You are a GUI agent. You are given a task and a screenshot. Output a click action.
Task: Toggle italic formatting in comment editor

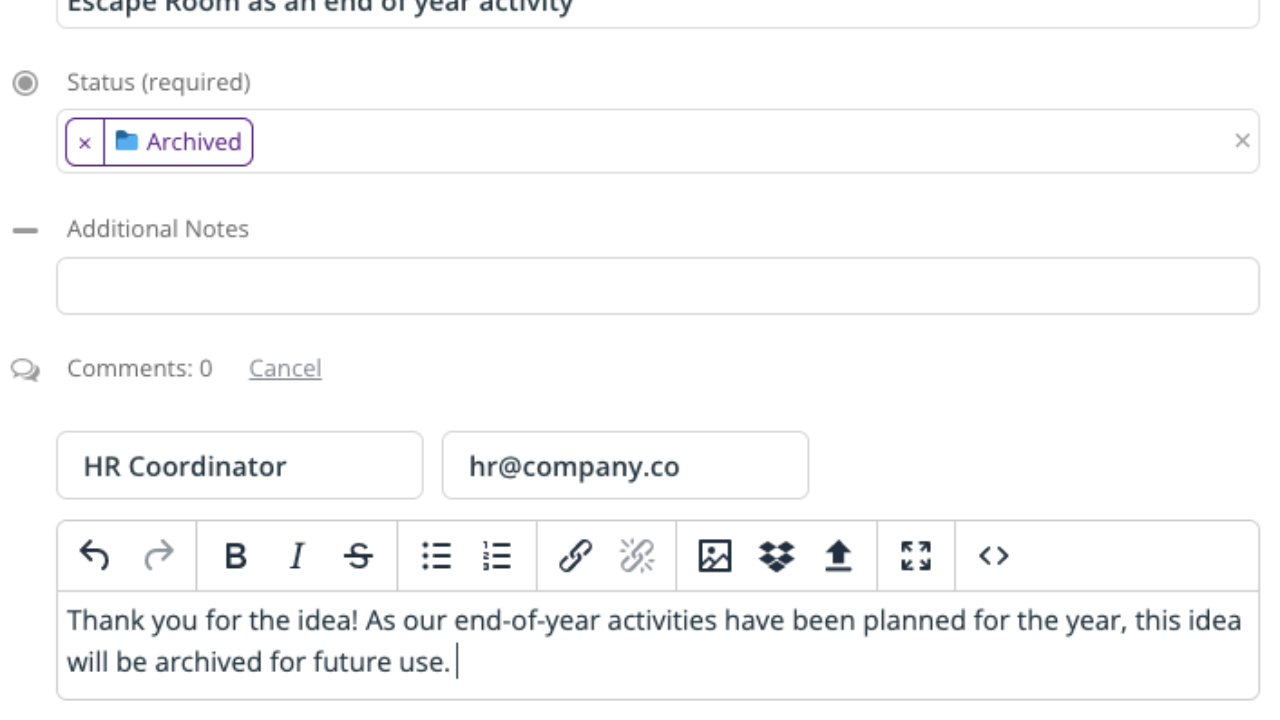coord(296,555)
